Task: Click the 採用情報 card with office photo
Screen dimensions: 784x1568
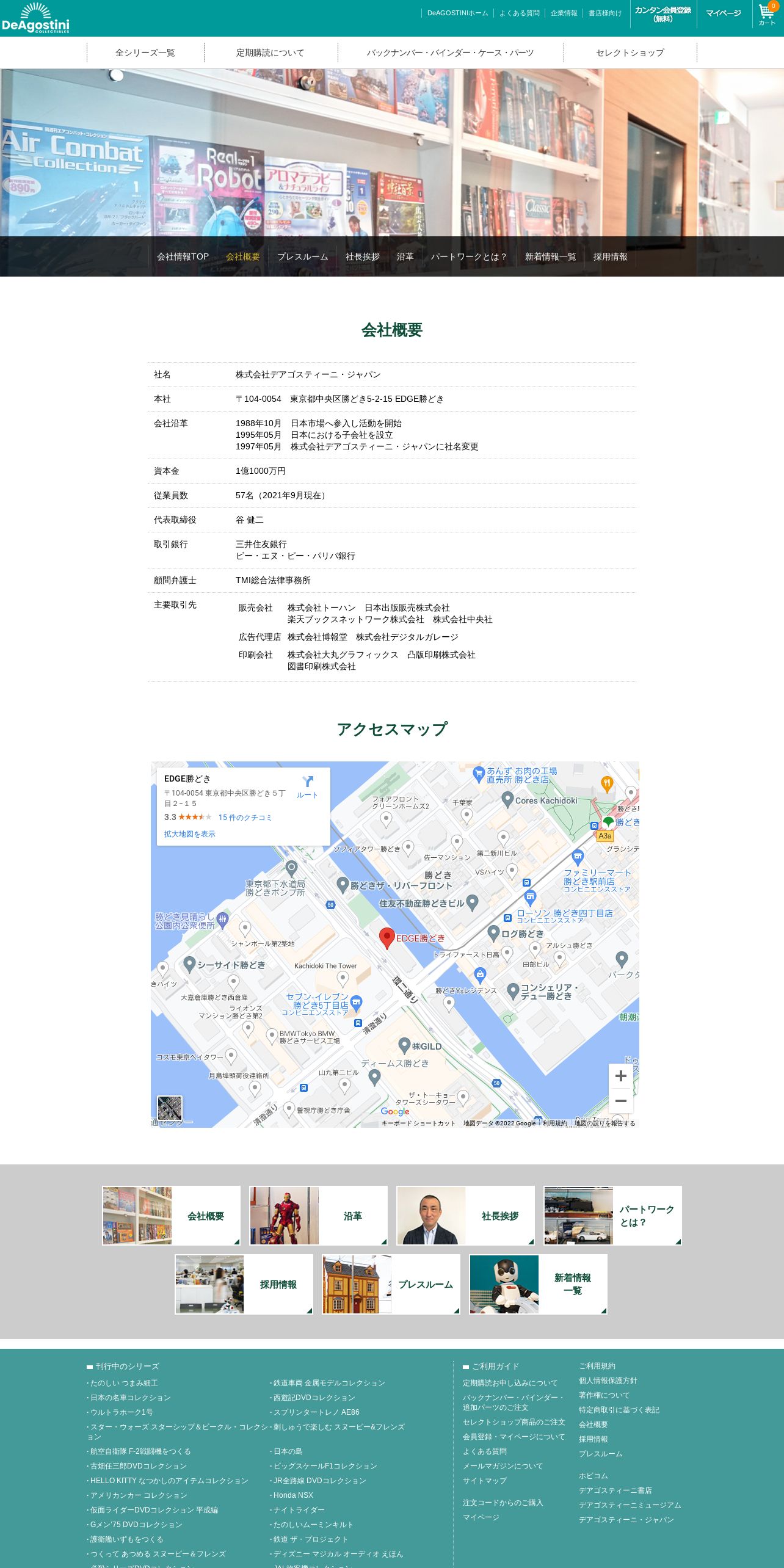Action: [244, 1284]
